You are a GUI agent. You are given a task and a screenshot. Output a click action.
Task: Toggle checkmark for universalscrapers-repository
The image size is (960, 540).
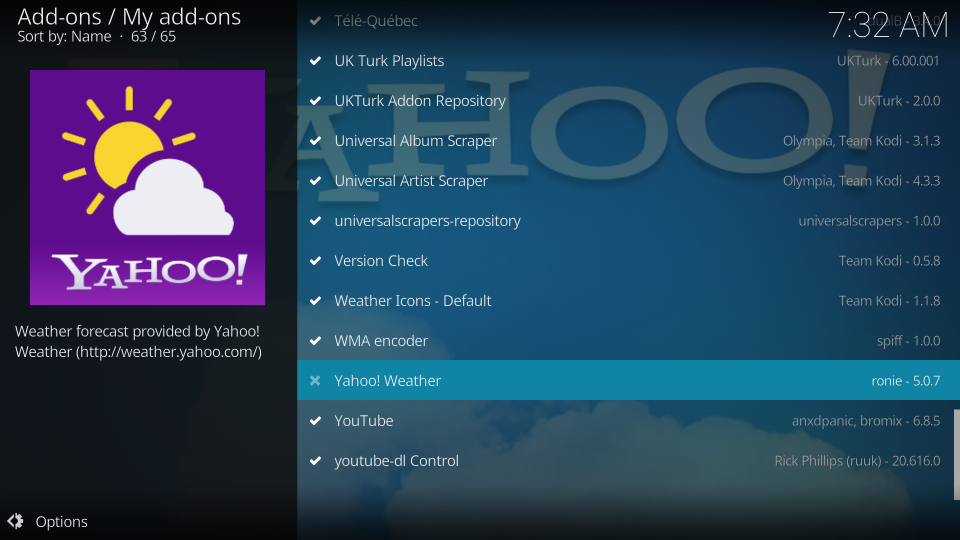[315, 221]
